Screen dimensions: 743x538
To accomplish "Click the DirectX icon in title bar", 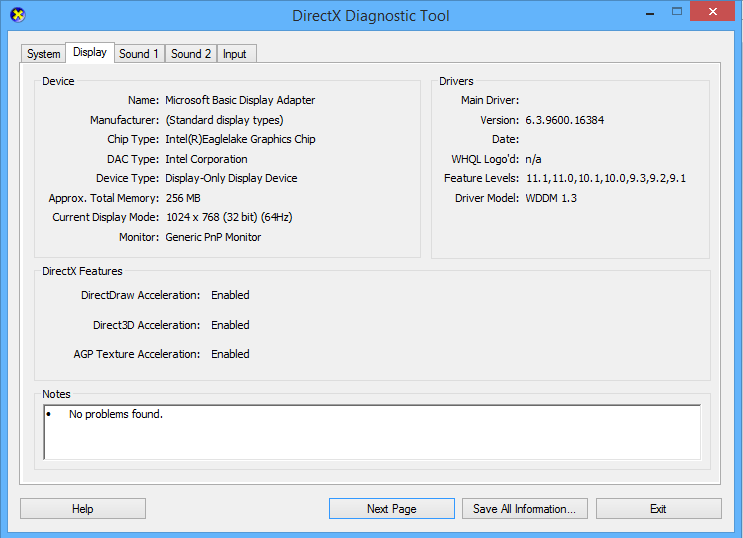I will (18, 15).
